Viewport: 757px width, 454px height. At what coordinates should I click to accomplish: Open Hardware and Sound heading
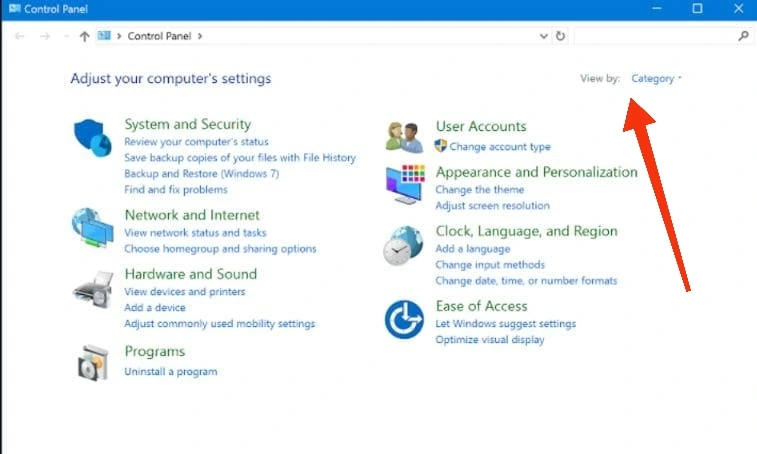tap(191, 274)
